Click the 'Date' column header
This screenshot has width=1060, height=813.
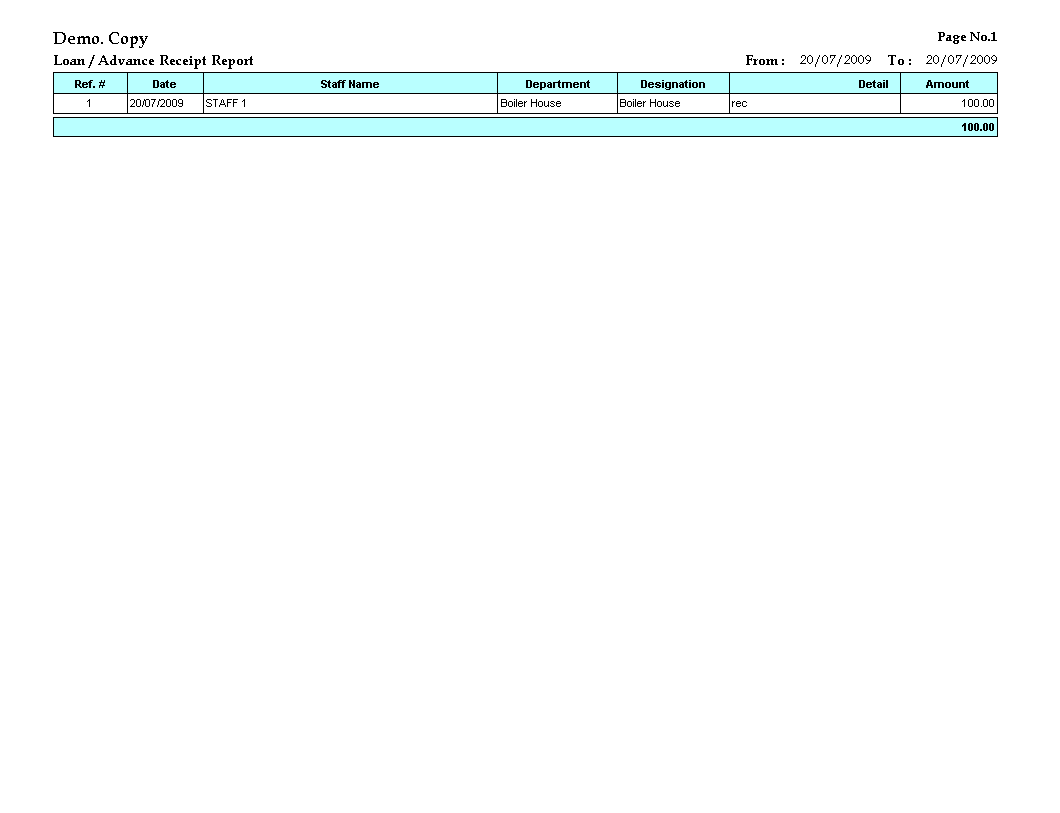tap(164, 84)
